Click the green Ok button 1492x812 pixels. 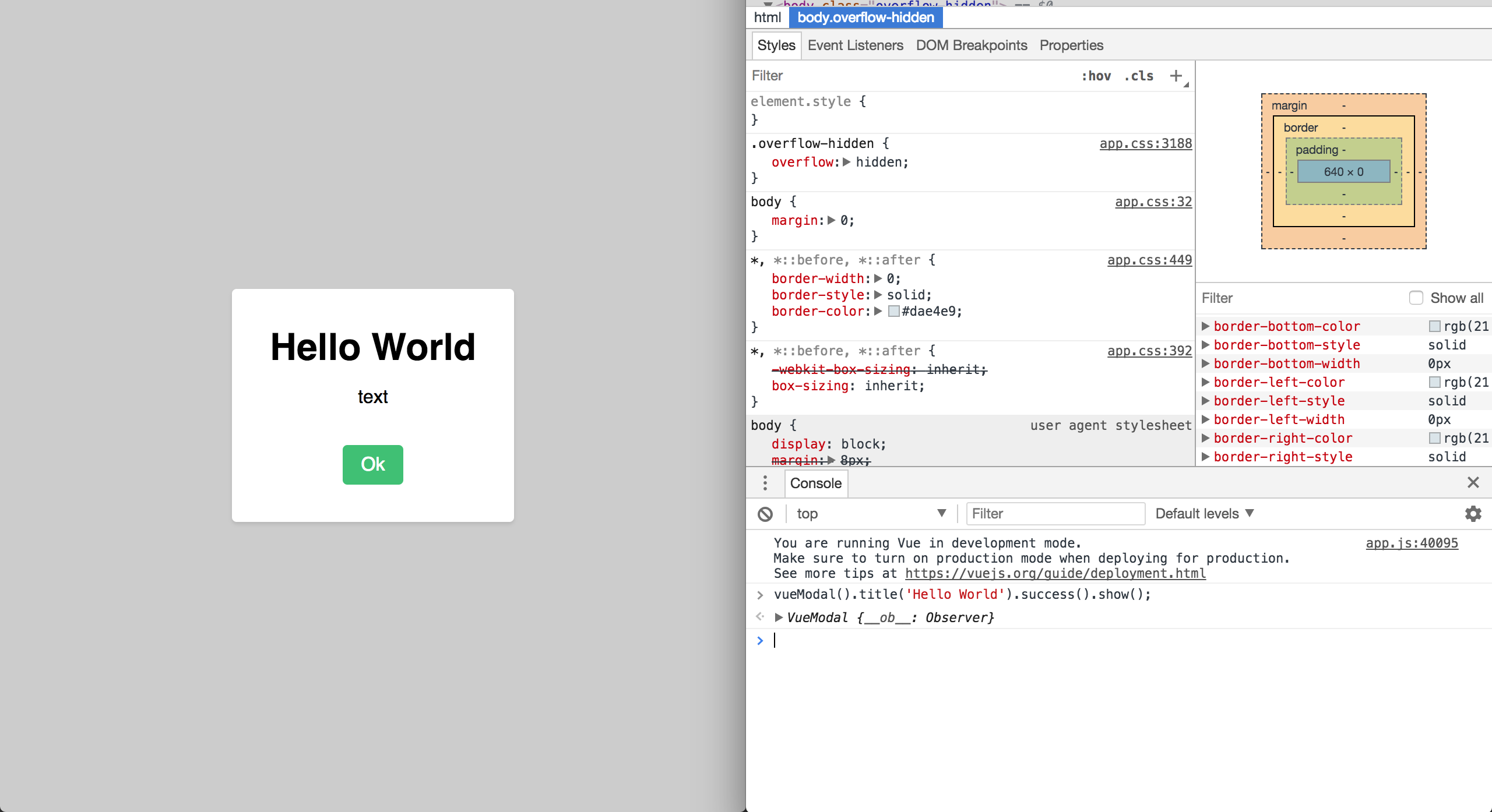click(373, 464)
